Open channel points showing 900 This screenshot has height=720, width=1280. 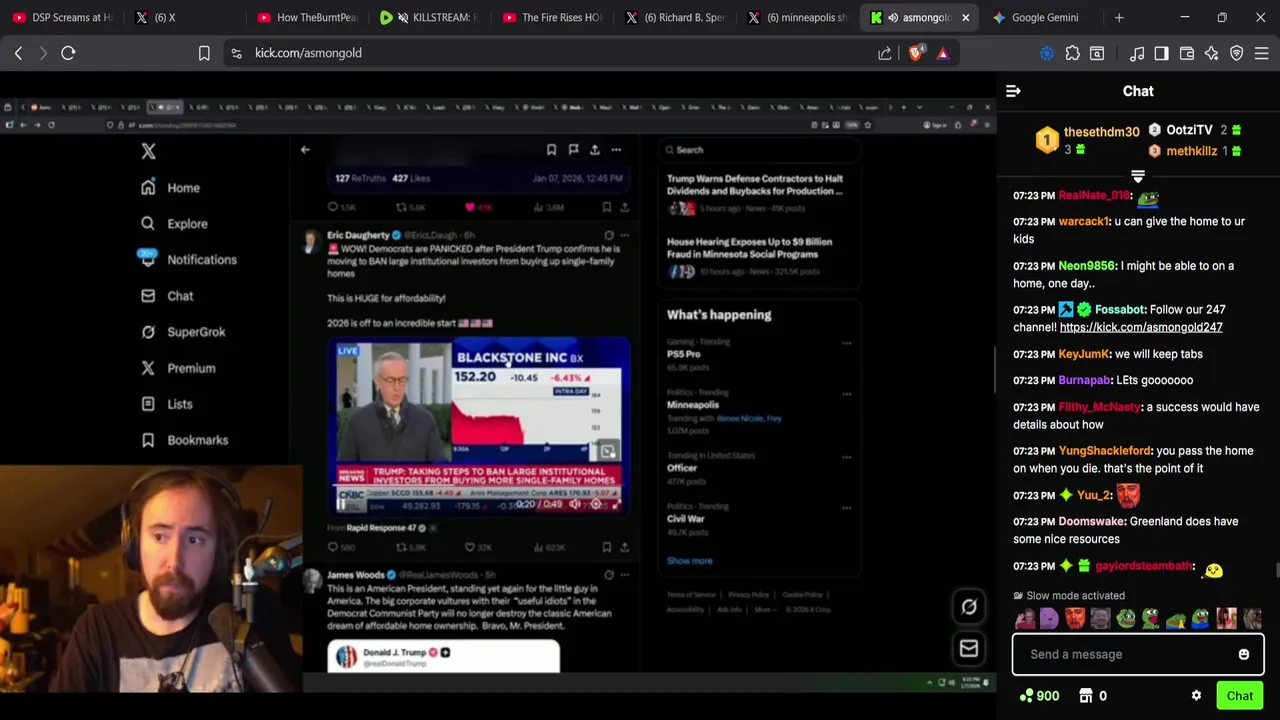click(x=1039, y=696)
